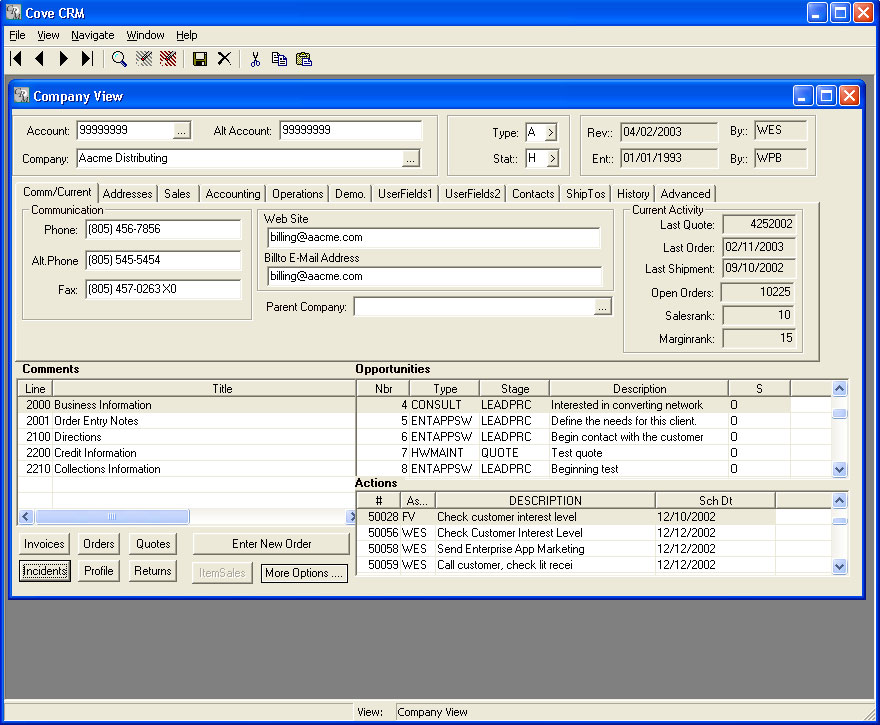The image size is (880, 725).
Task: Switch to the ShipTos tab
Action: point(585,194)
